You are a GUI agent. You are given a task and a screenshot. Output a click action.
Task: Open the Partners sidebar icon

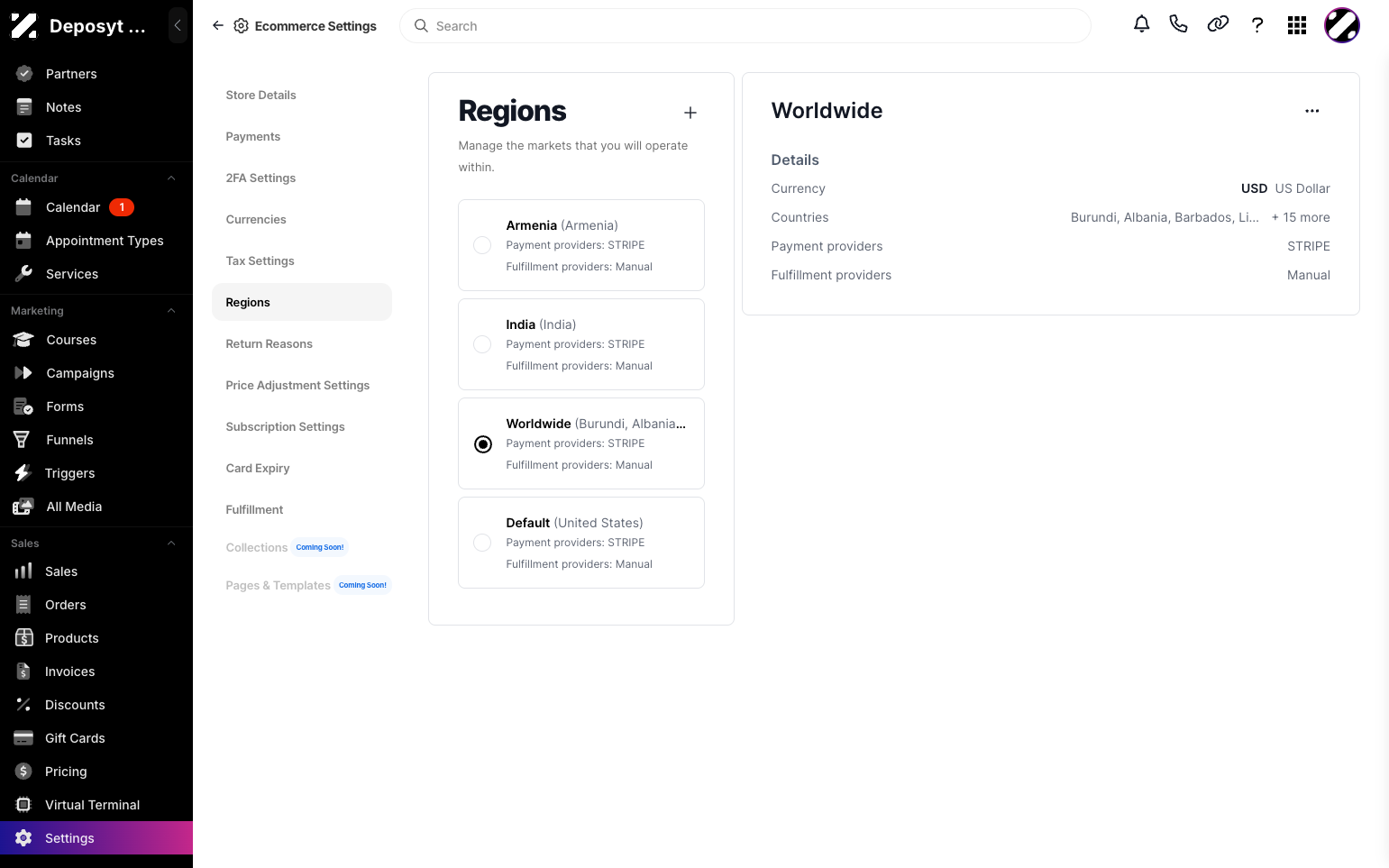(x=24, y=74)
